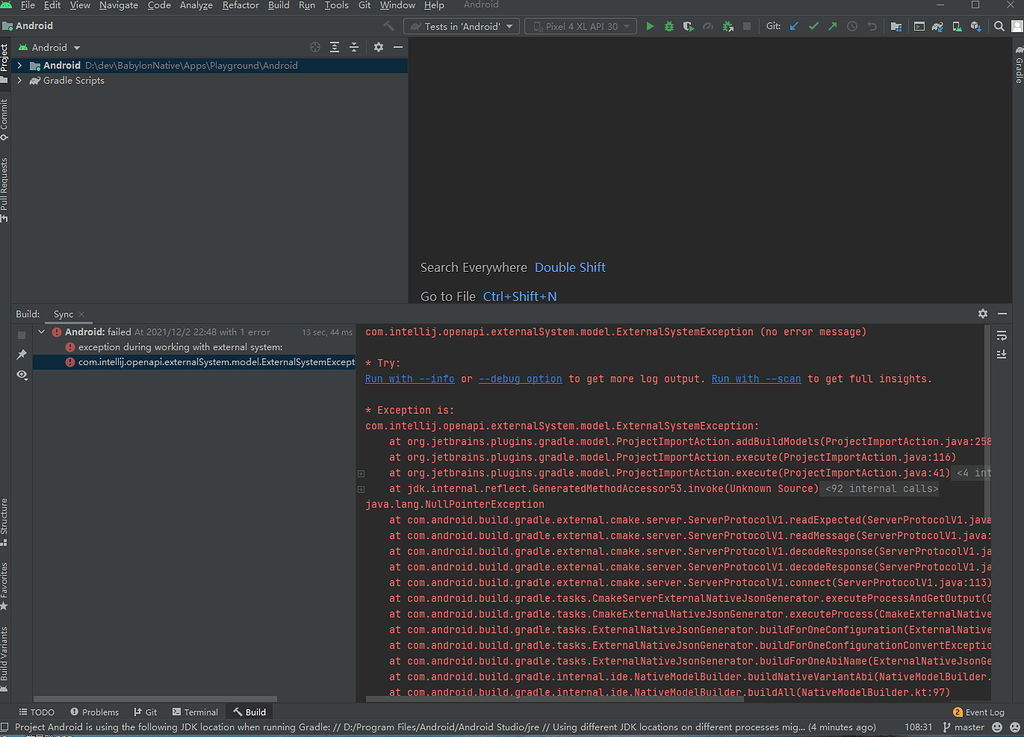
Task: Expand the Gradle Scripts tree node
Action: tap(20, 81)
